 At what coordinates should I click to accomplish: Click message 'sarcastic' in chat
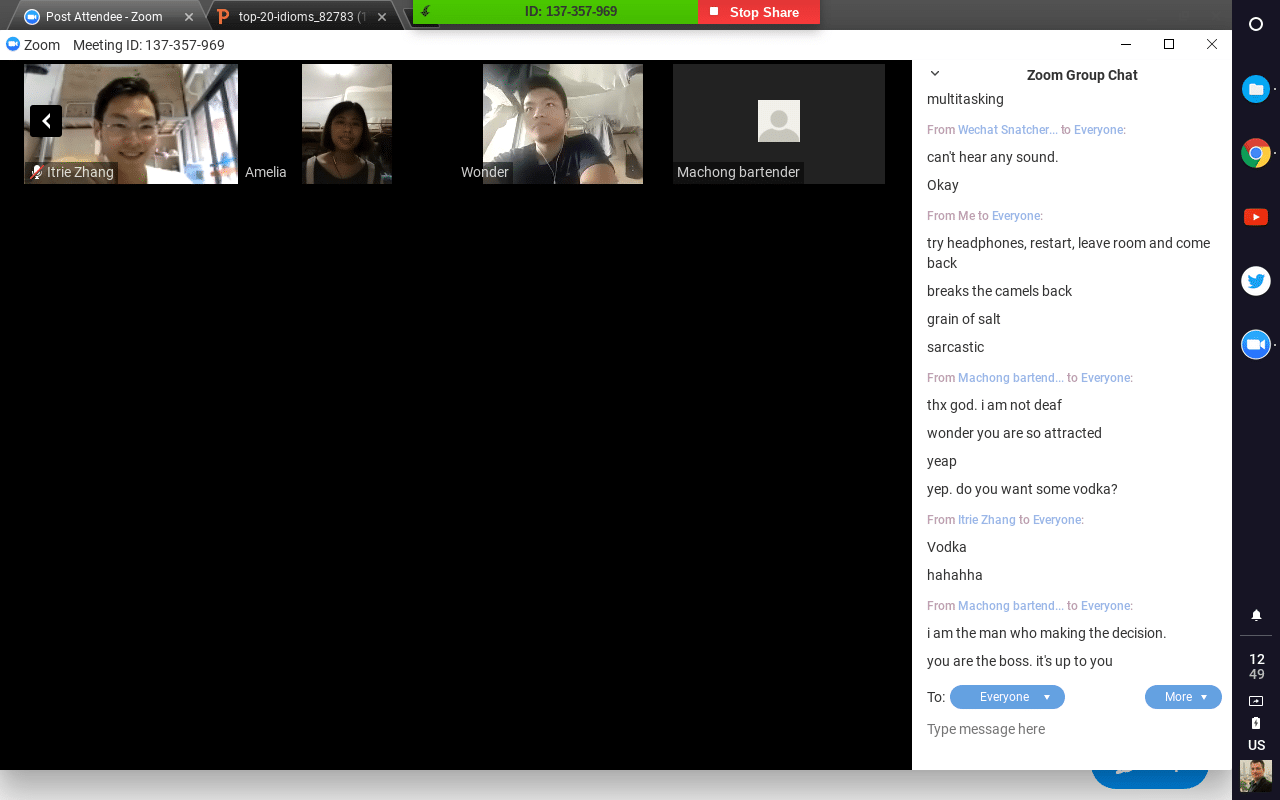point(955,347)
